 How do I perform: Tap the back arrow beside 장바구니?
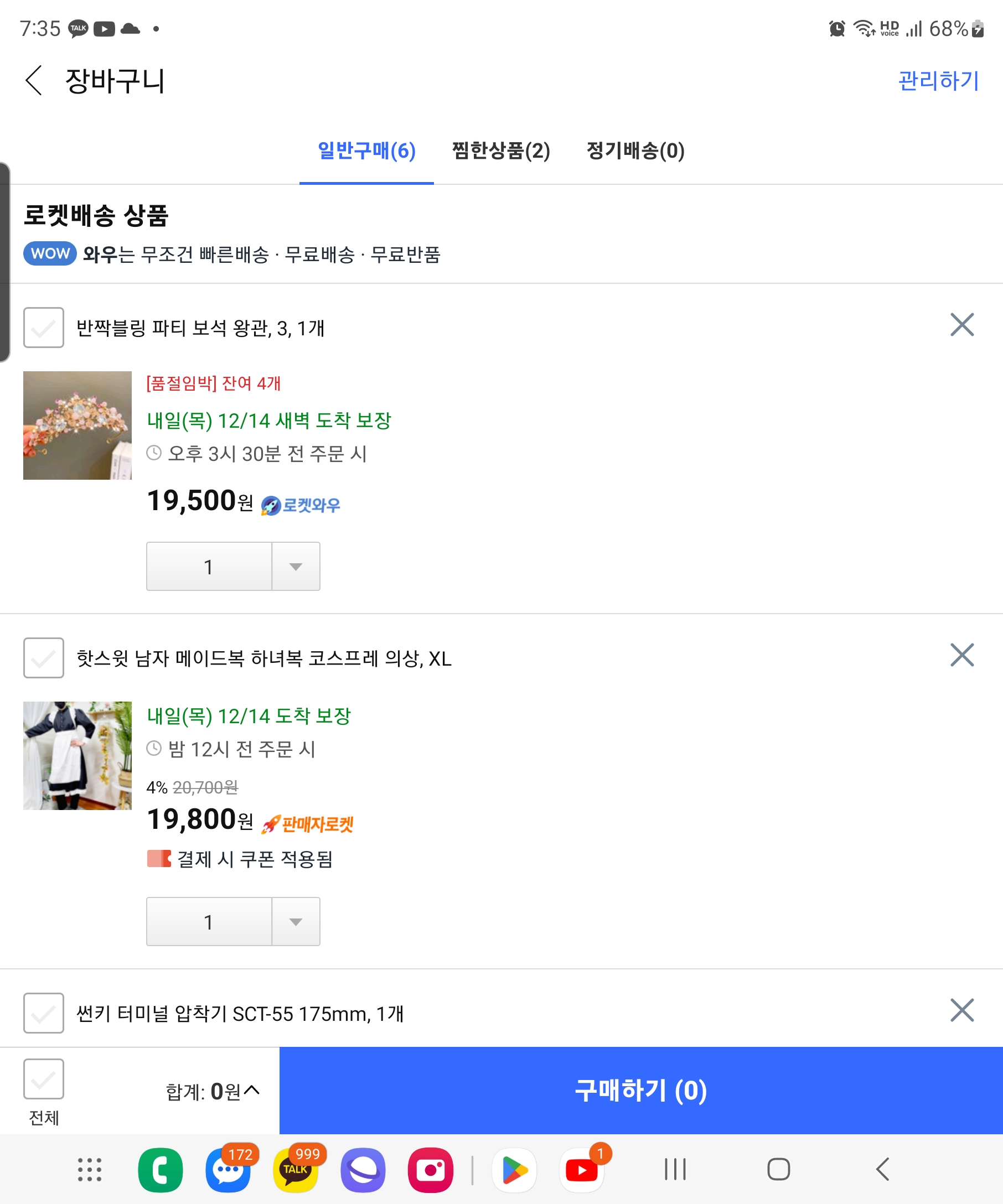point(34,80)
